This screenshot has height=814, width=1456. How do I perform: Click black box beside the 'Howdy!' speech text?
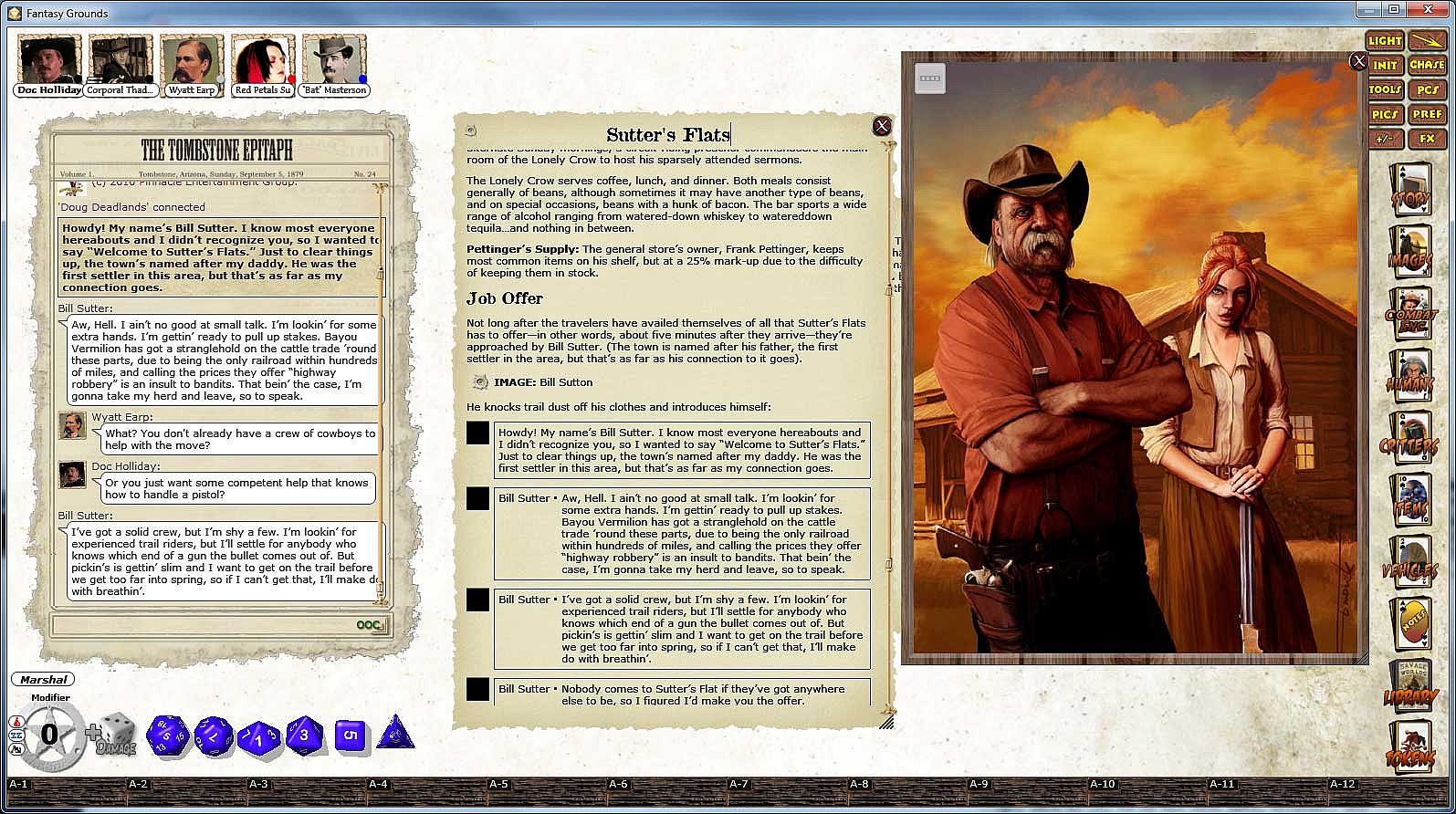click(477, 433)
